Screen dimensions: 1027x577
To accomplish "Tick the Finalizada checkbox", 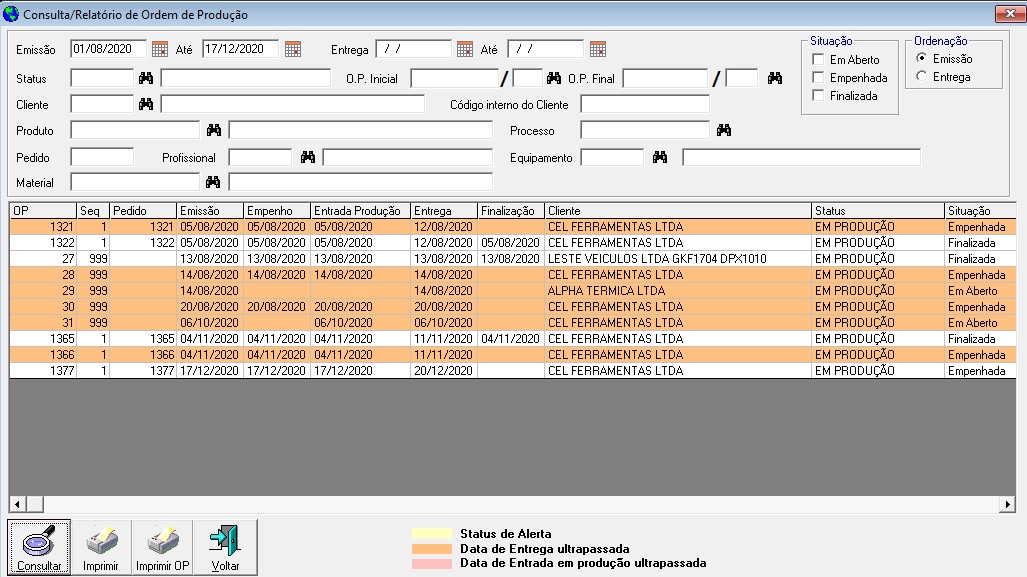I will (819, 96).
